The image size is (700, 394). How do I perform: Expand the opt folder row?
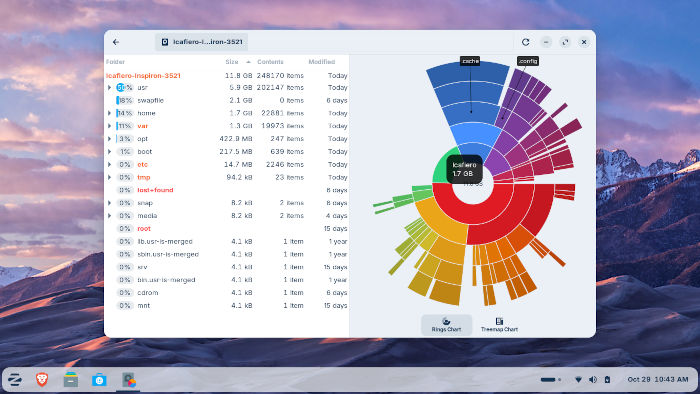click(109, 139)
